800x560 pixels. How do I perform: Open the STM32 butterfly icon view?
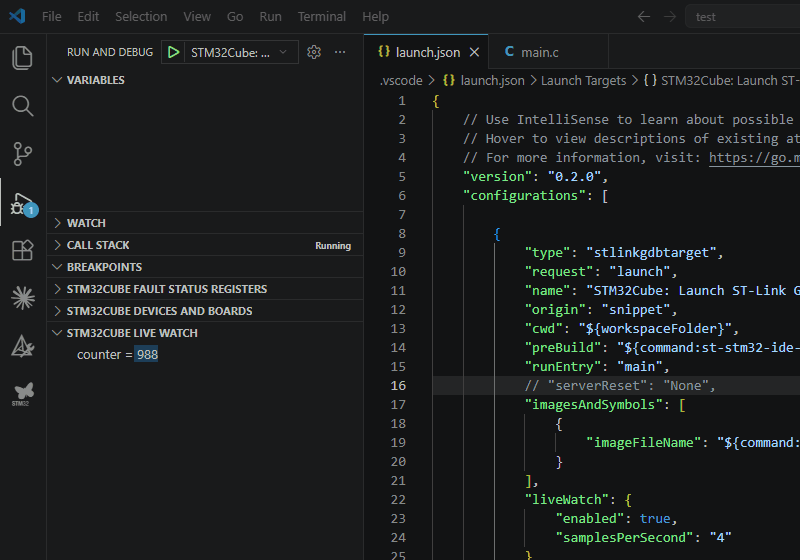click(22, 393)
